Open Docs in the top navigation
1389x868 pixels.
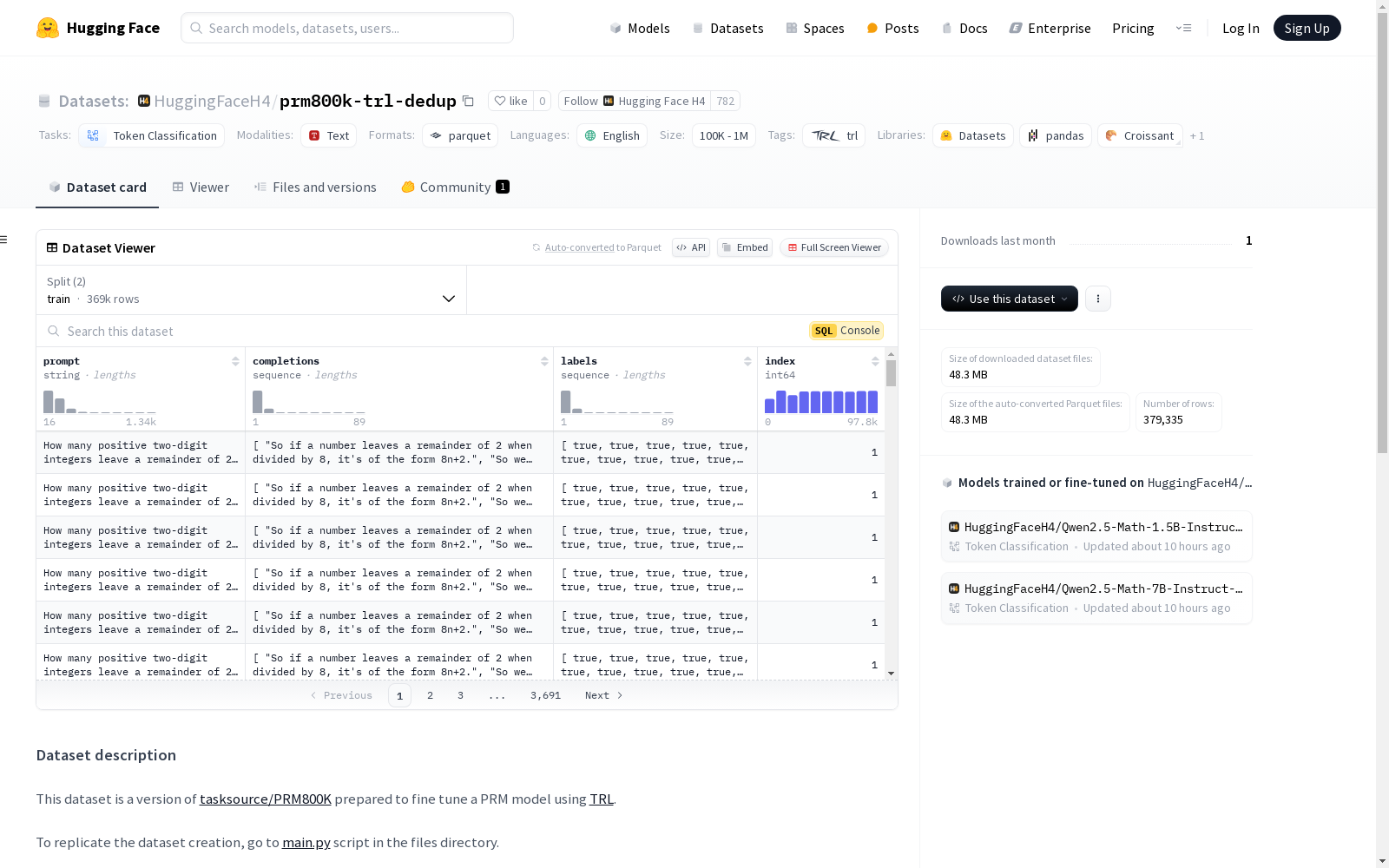click(x=964, y=28)
